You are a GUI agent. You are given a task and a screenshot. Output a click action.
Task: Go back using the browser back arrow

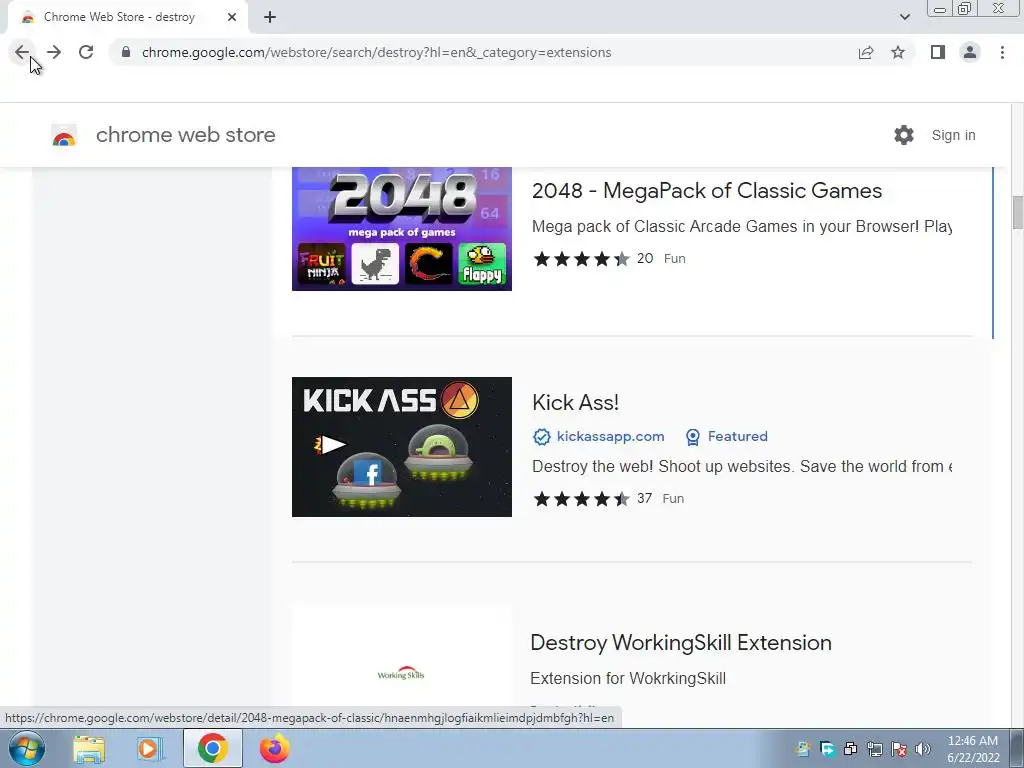click(x=22, y=52)
